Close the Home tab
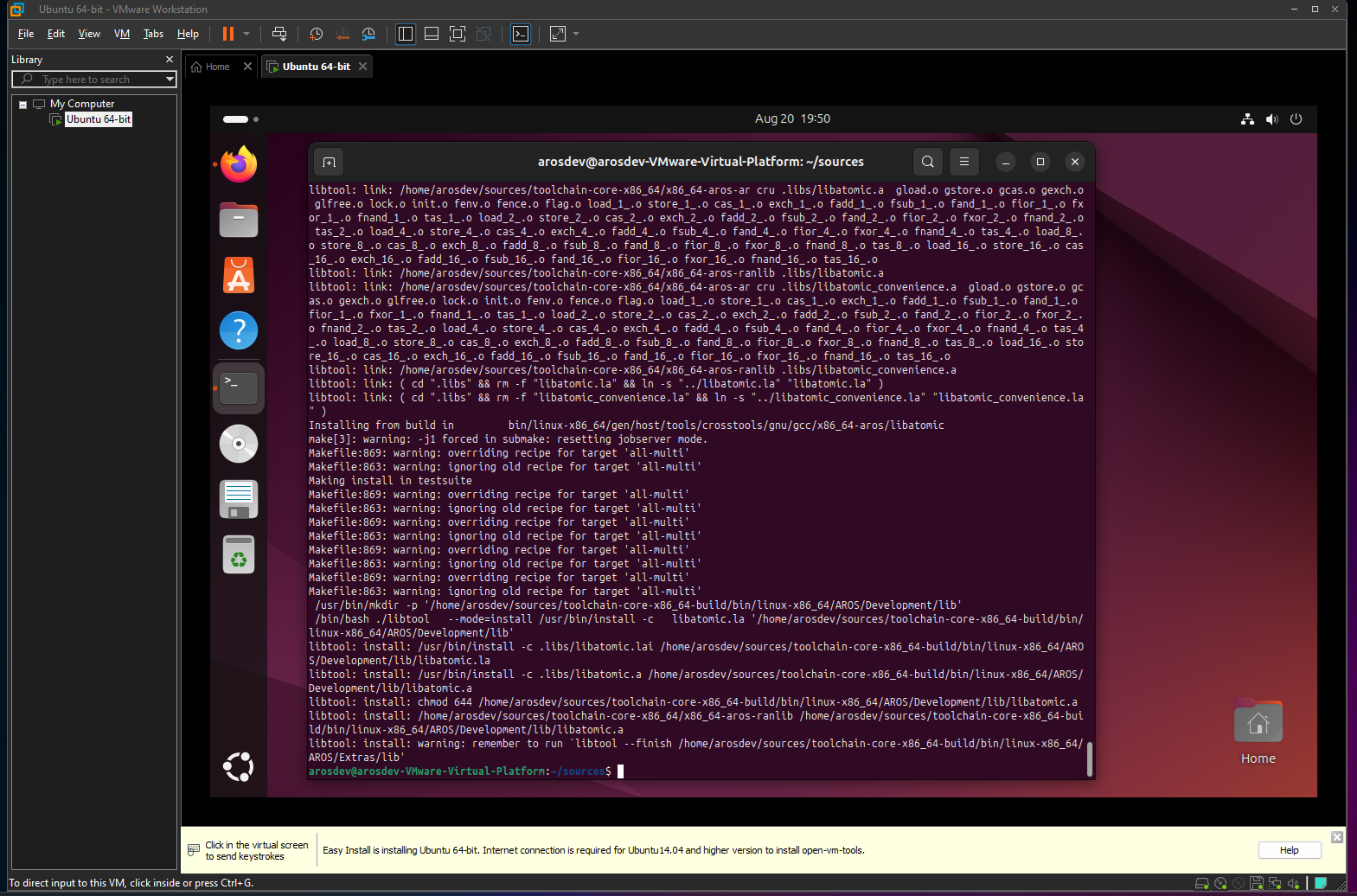 247,67
